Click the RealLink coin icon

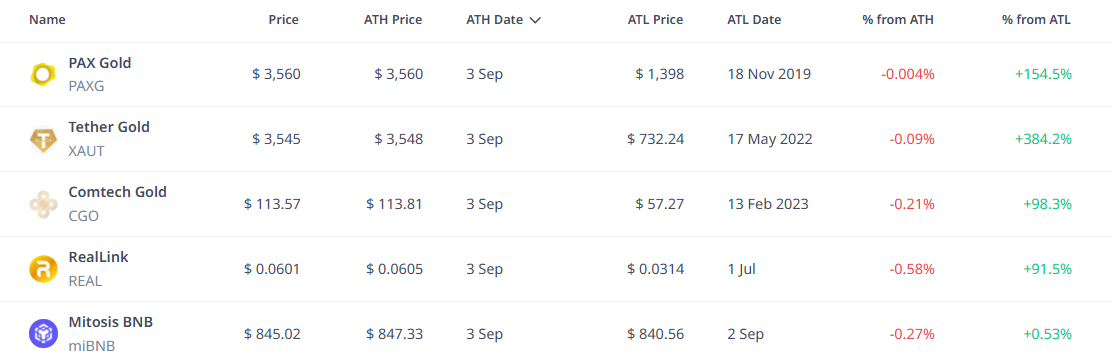(x=43, y=270)
